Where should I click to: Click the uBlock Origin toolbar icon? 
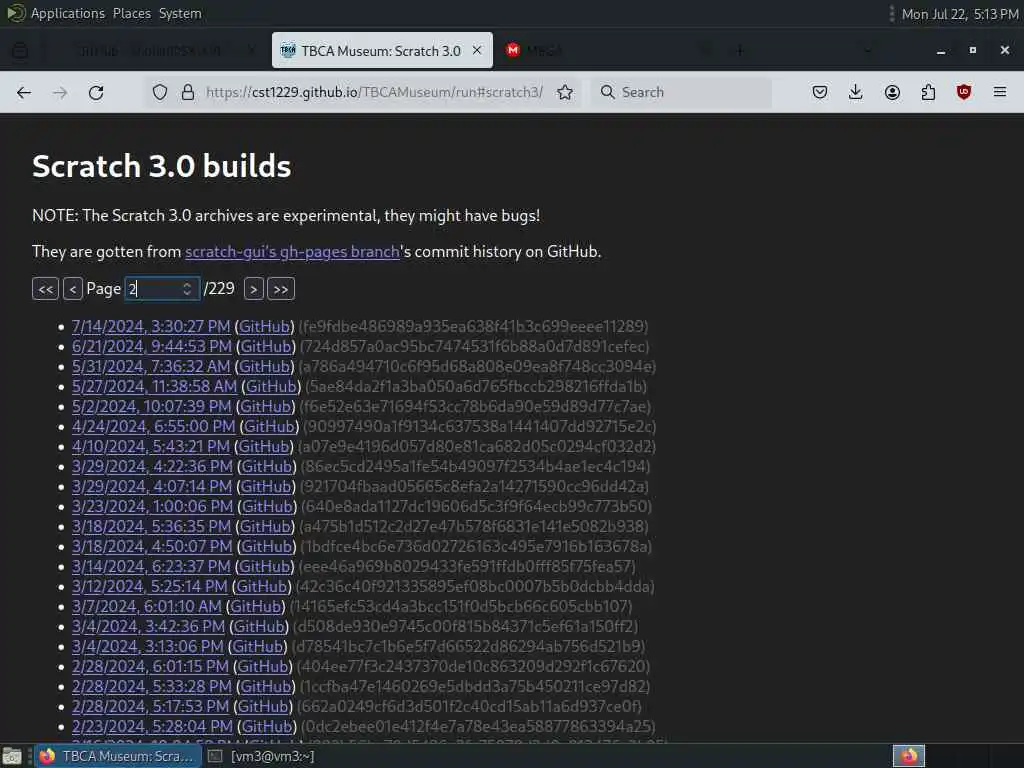click(x=964, y=92)
